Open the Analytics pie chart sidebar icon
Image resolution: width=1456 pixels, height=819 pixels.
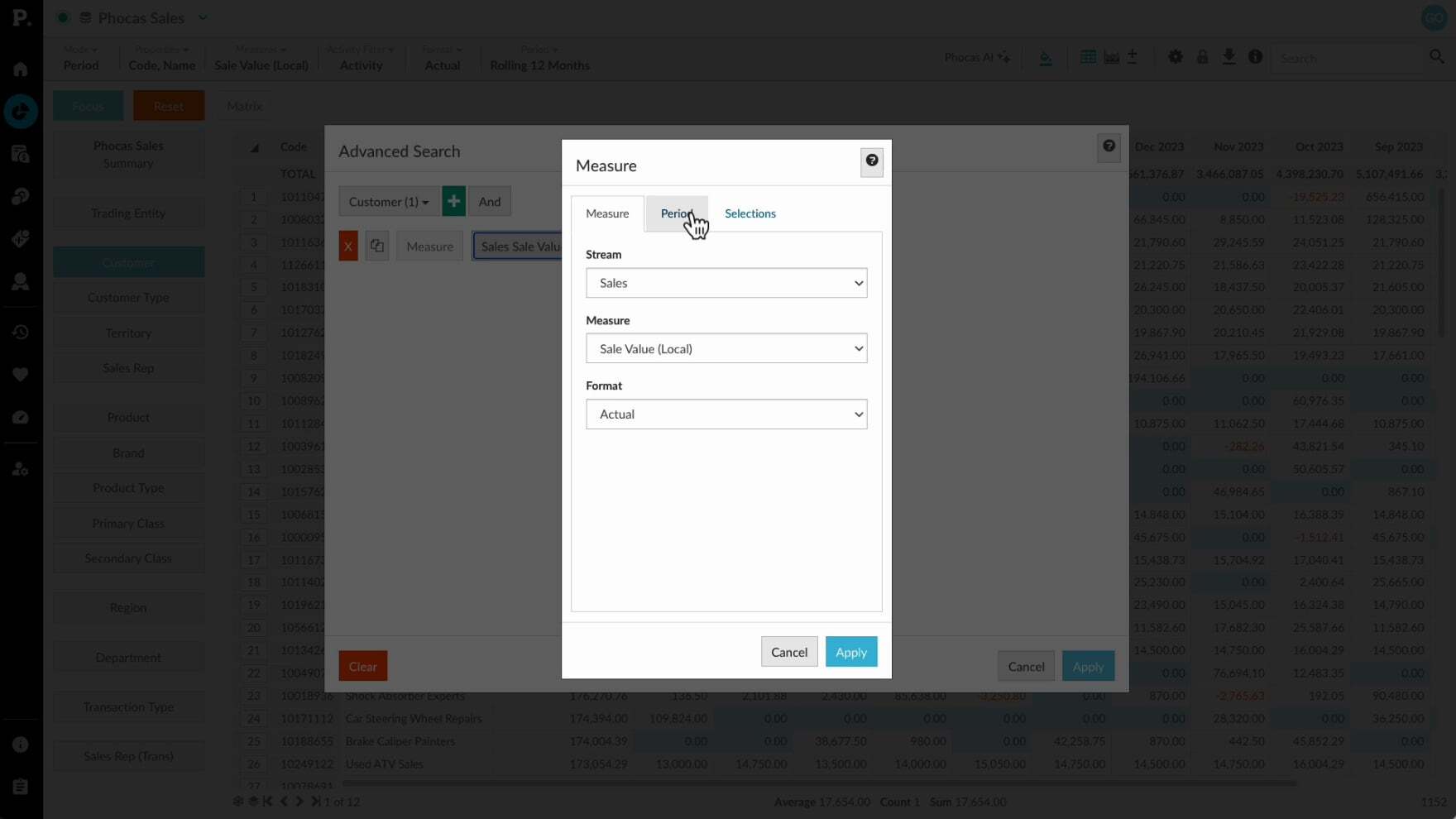(21, 112)
